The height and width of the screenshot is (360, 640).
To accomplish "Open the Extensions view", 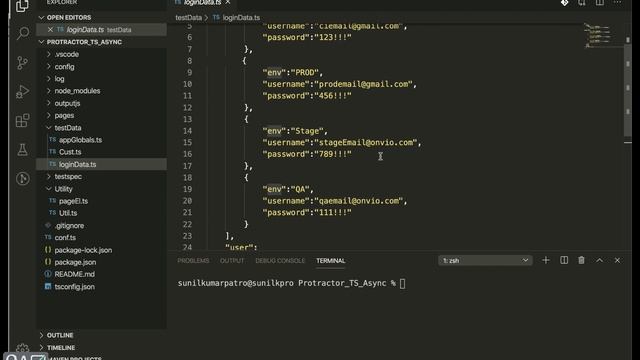I will 22,120.
